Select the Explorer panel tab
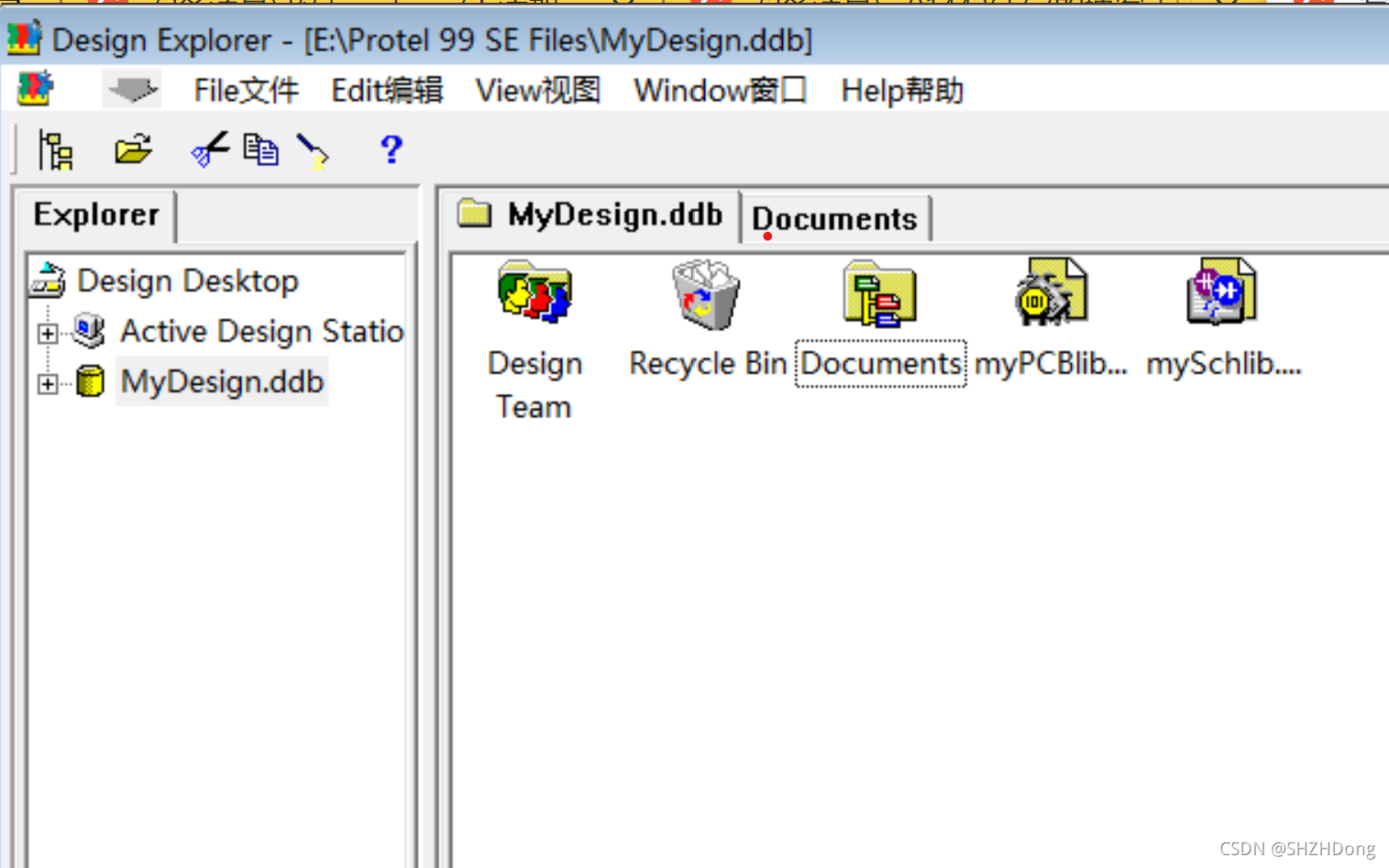The image size is (1389, 868). (x=96, y=214)
